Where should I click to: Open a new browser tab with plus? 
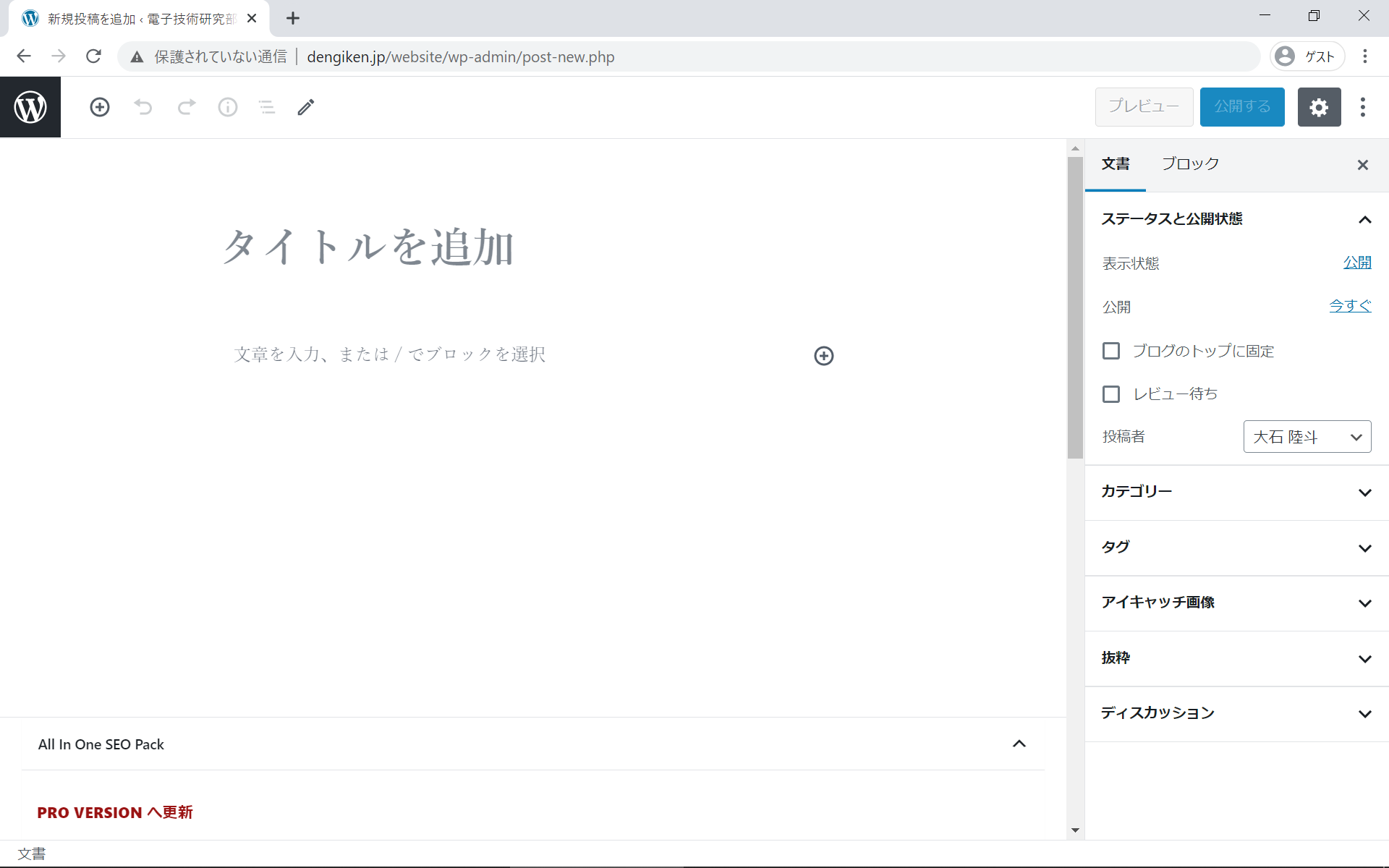coord(293,18)
